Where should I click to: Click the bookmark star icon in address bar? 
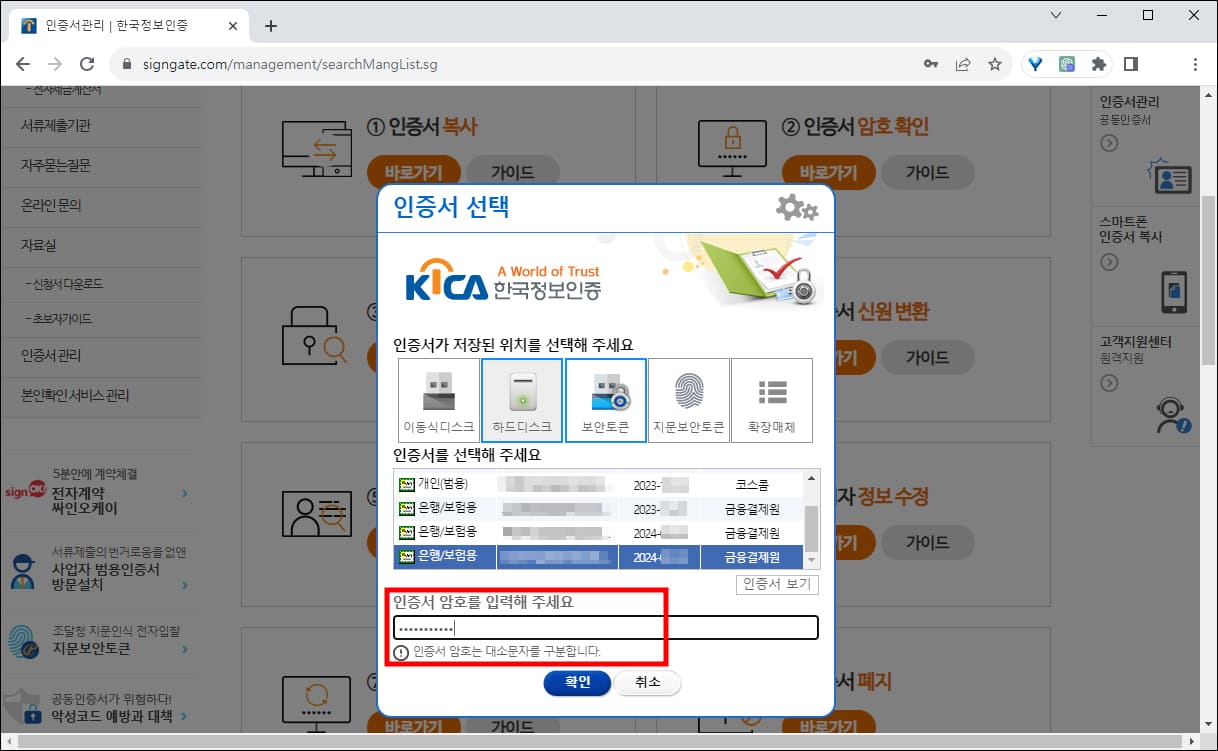pos(995,63)
